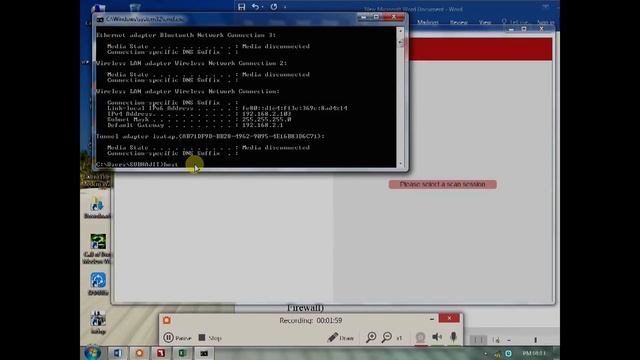Click the network icon in the system tray

pyautogui.click(x=497, y=354)
